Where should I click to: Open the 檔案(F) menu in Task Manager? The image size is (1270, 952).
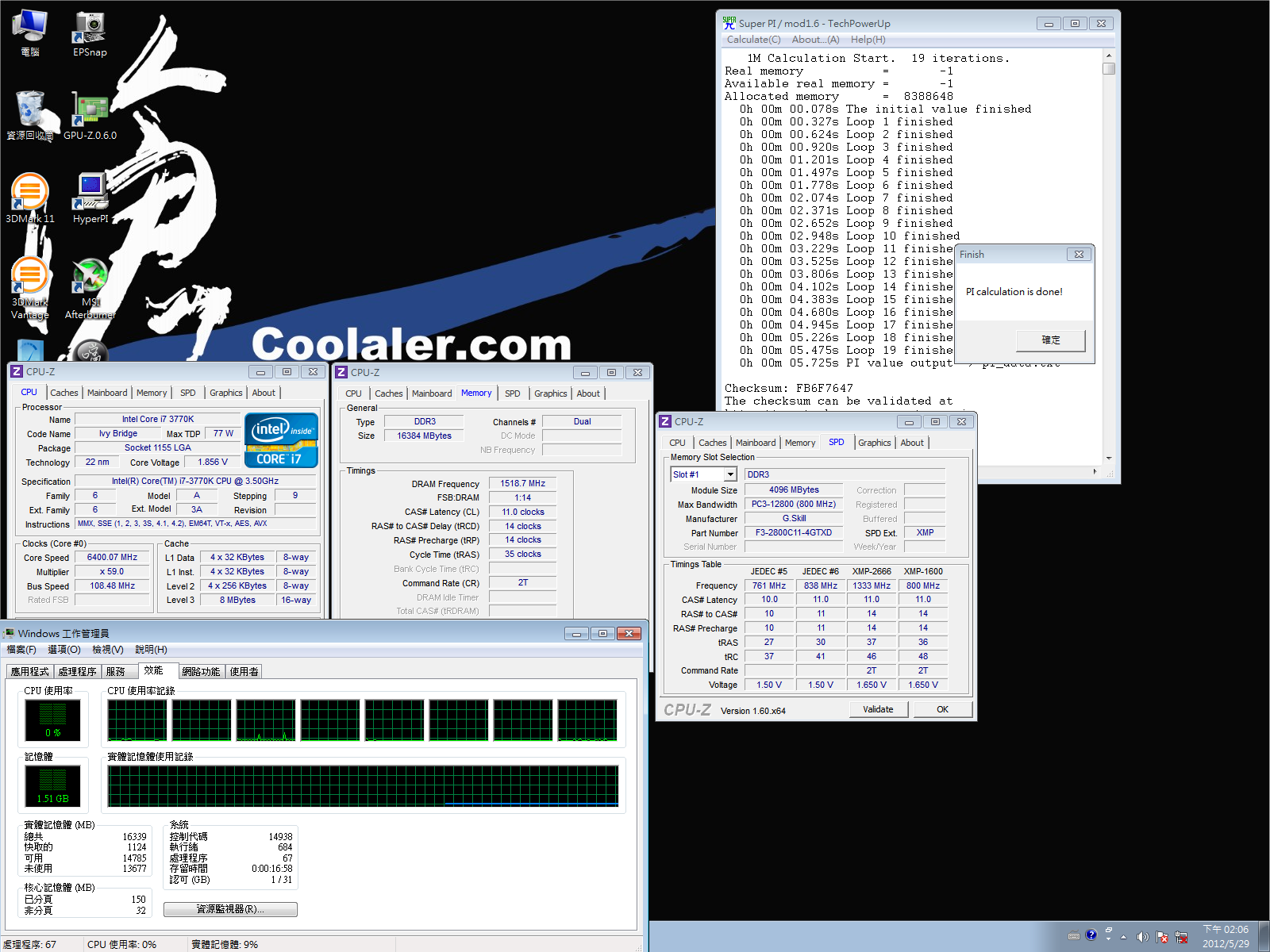click(x=21, y=650)
